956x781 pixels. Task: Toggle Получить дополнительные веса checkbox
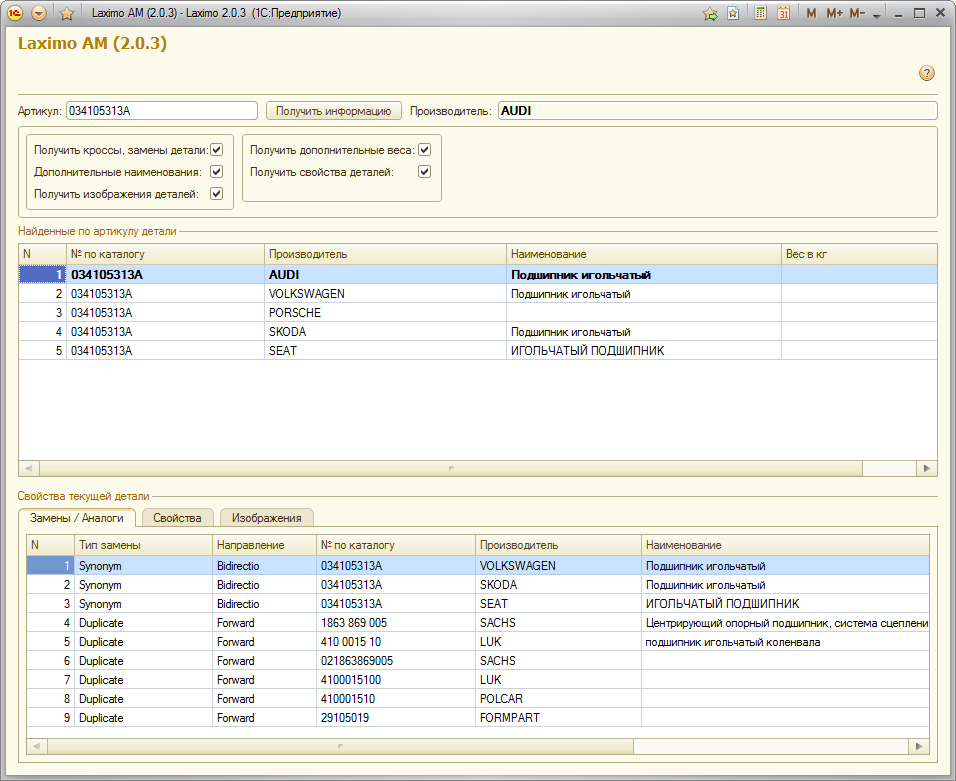pyautogui.click(x=424, y=149)
